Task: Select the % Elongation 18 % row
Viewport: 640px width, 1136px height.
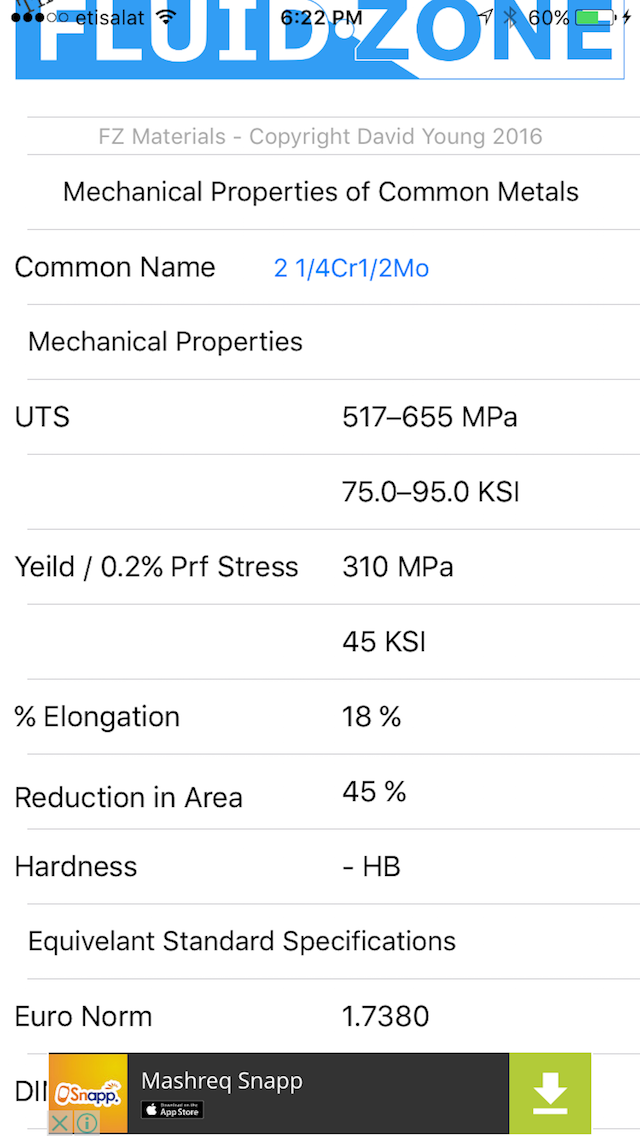Action: [320, 717]
